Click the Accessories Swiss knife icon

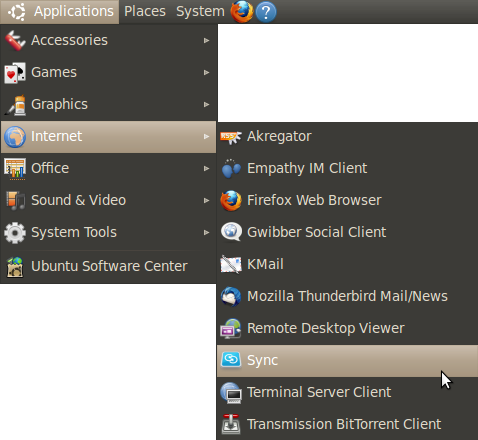click(x=15, y=40)
